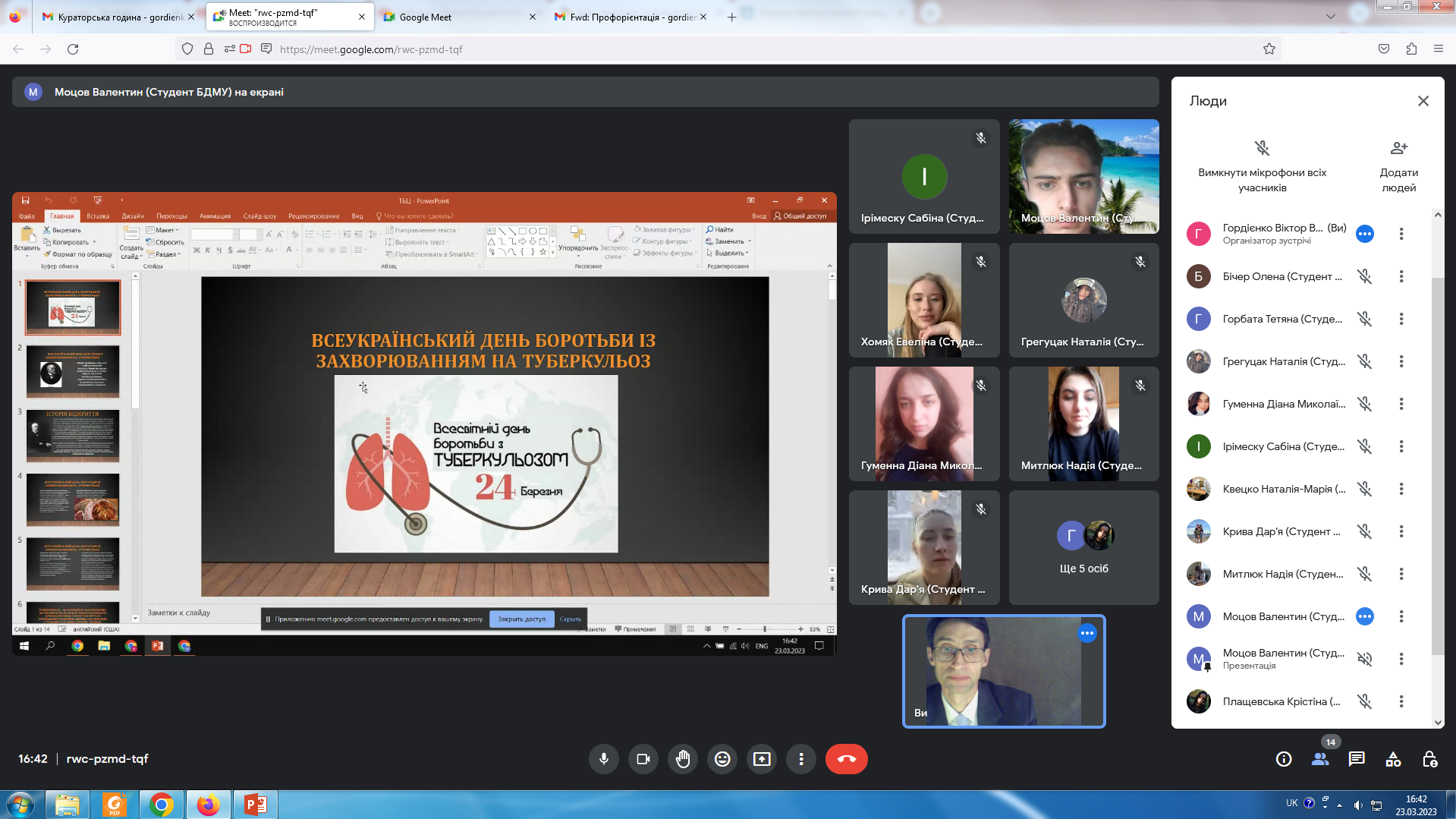Close the Люди panel

tap(1423, 101)
